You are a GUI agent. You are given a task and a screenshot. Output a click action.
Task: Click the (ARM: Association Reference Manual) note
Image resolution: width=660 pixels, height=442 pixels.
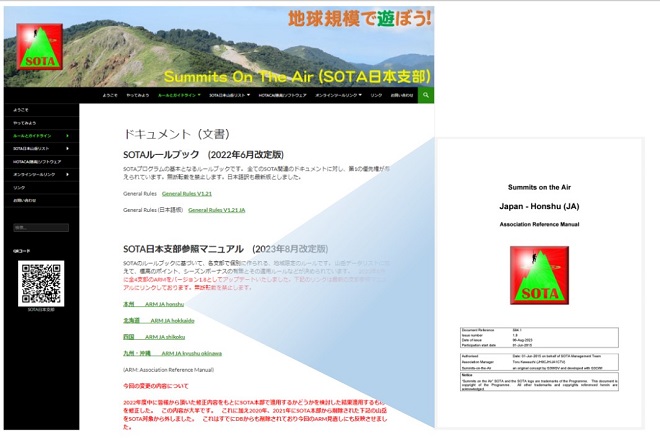coord(168,370)
